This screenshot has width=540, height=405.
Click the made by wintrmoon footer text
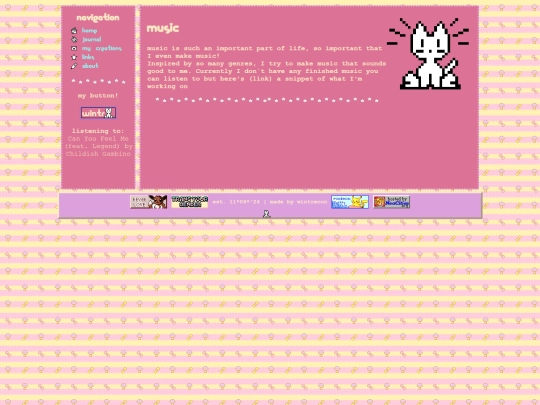click(x=298, y=202)
